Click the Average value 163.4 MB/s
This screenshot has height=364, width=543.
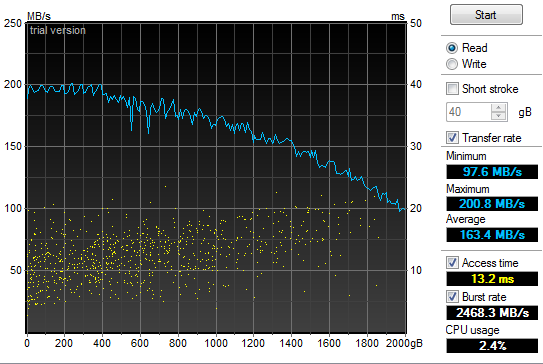492,235
